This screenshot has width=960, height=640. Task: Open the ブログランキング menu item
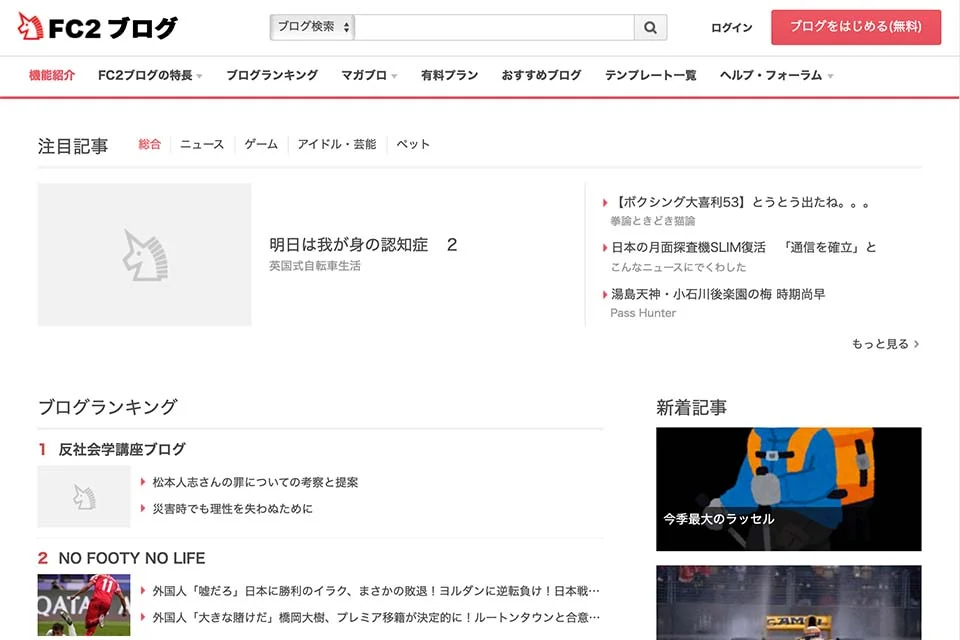(x=272, y=76)
